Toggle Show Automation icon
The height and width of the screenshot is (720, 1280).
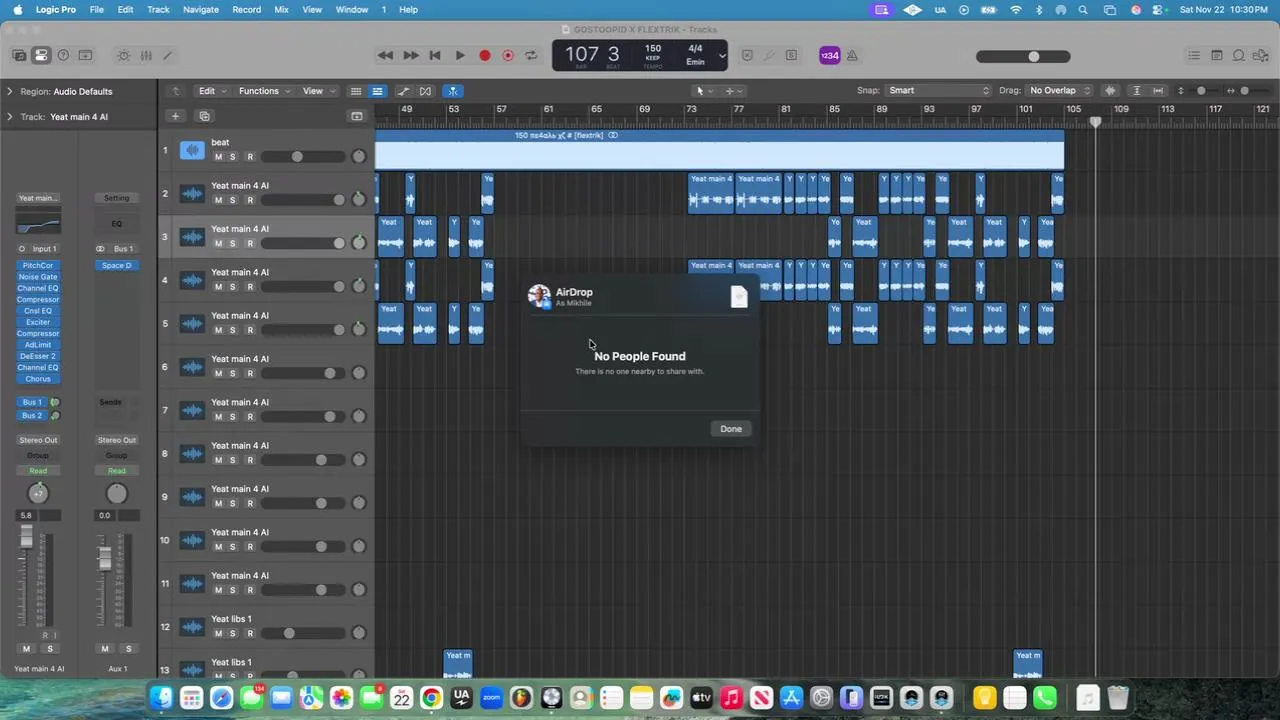point(404,91)
